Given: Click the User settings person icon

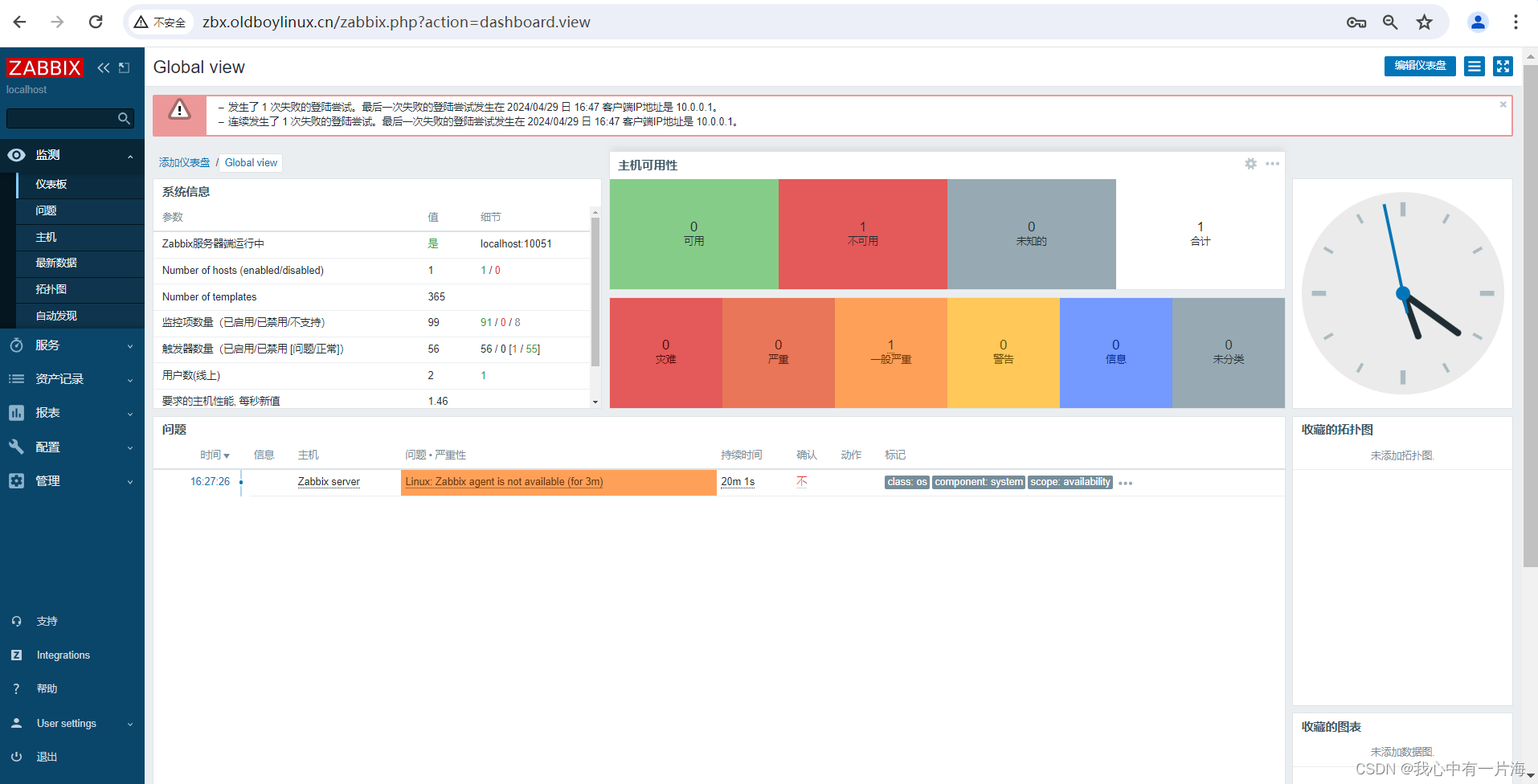Looking at the screenshot, I should pyautogui.click(x=16, y=723).
